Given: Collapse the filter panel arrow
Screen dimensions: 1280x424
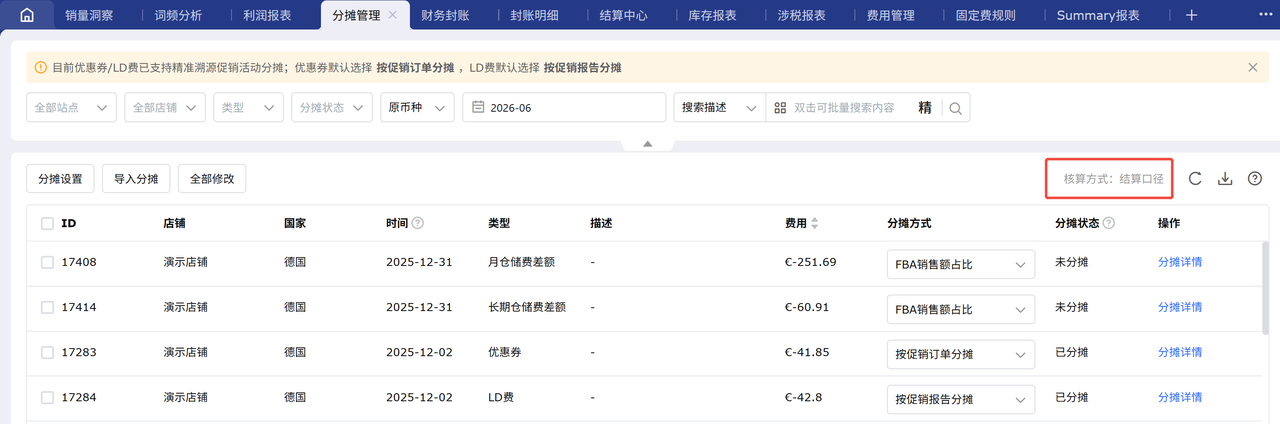Looking at the screenshot, I should coord(647,144).
